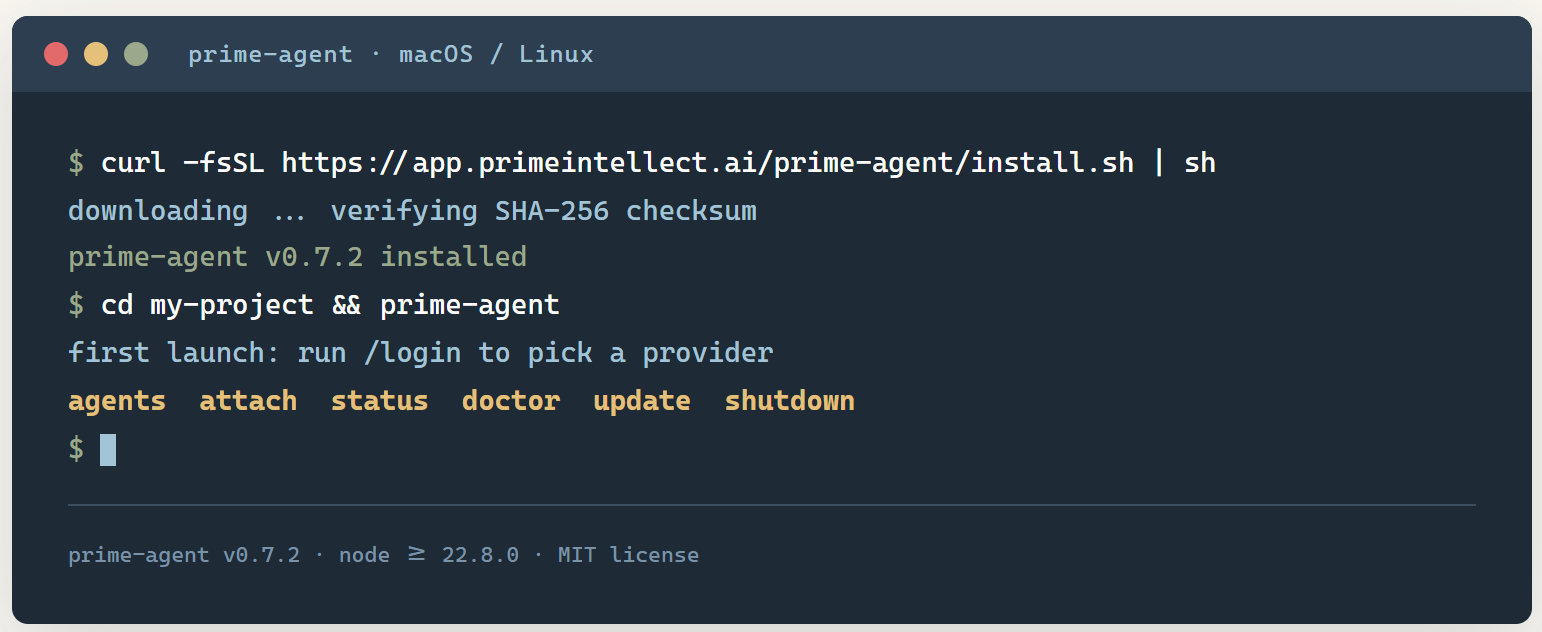Select the 'attach' subcommand
Screen dimensions: 1542x632
click(x=248, y=401)
